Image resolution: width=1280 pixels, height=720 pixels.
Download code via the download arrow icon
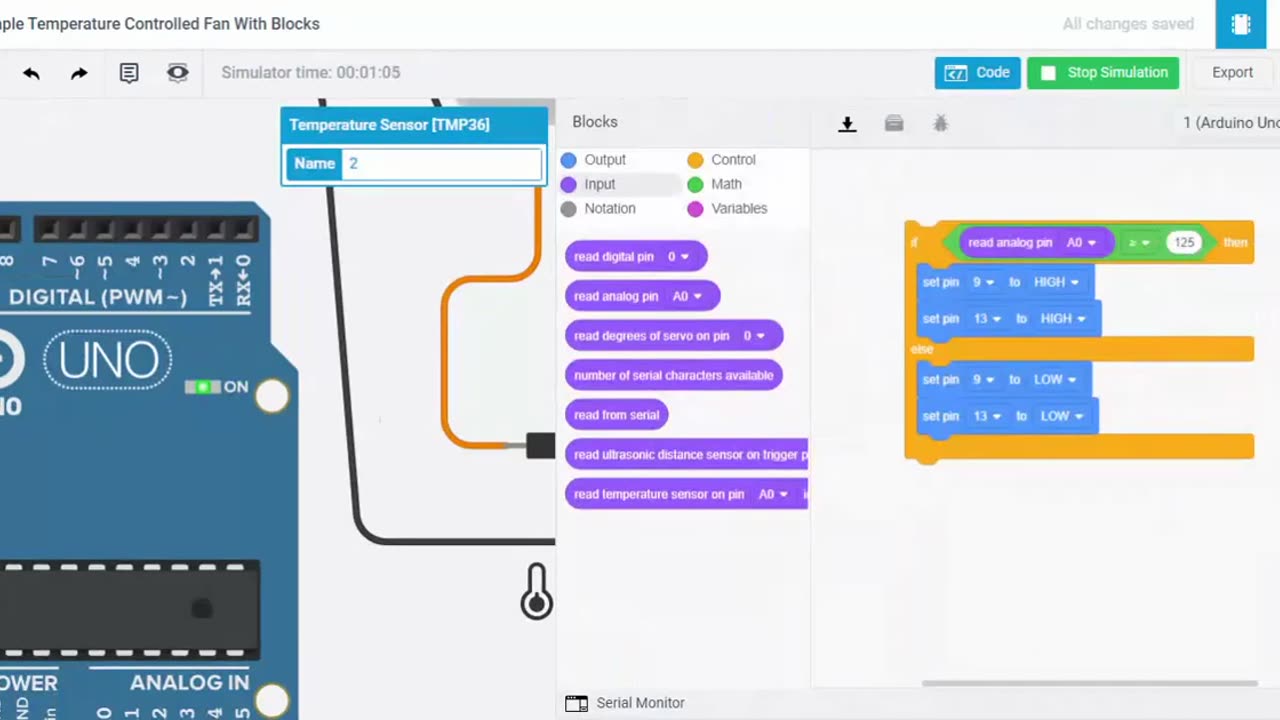tap(847, 123)
